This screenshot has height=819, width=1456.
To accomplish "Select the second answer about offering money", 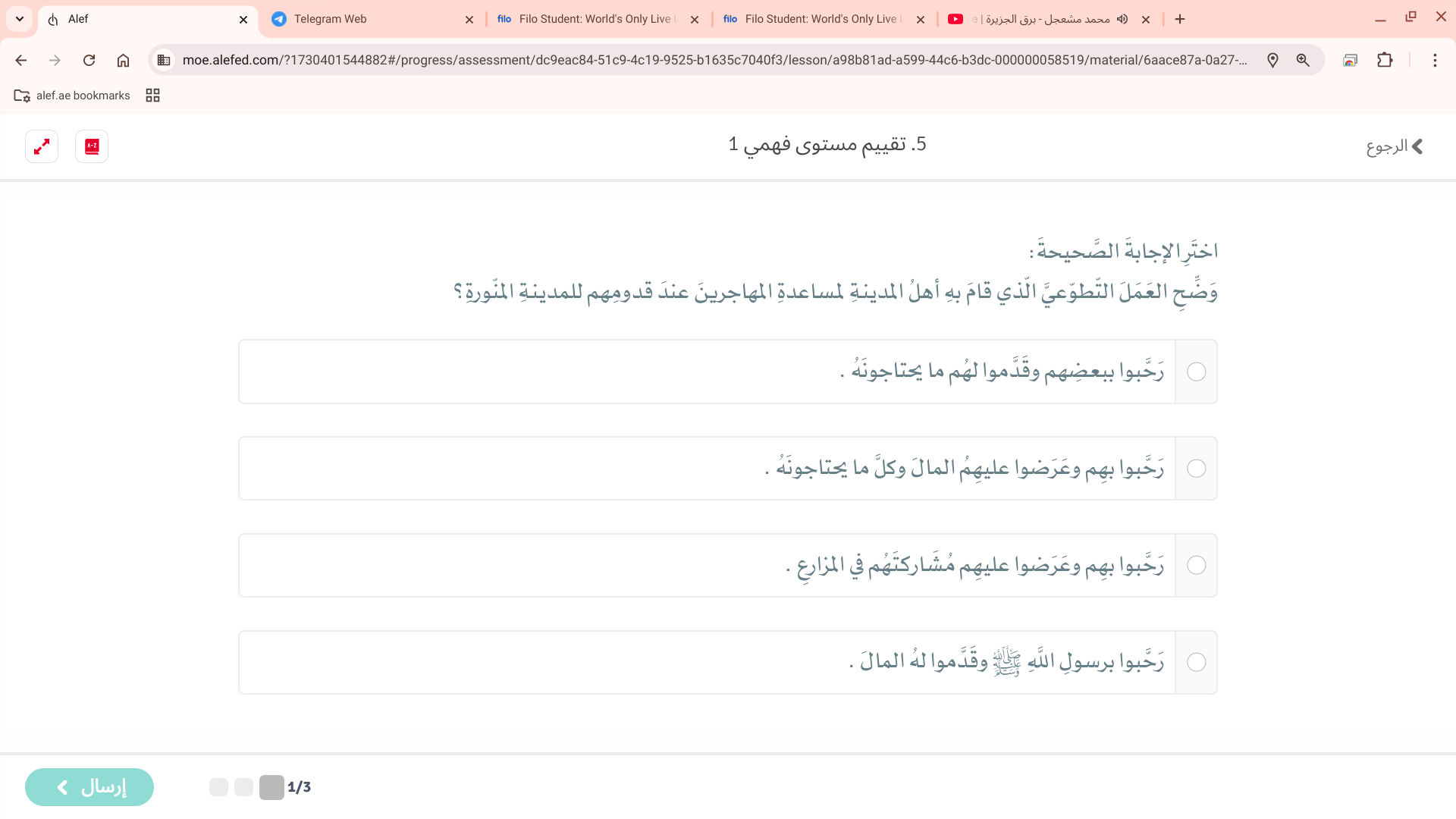I will point(1196,469).
